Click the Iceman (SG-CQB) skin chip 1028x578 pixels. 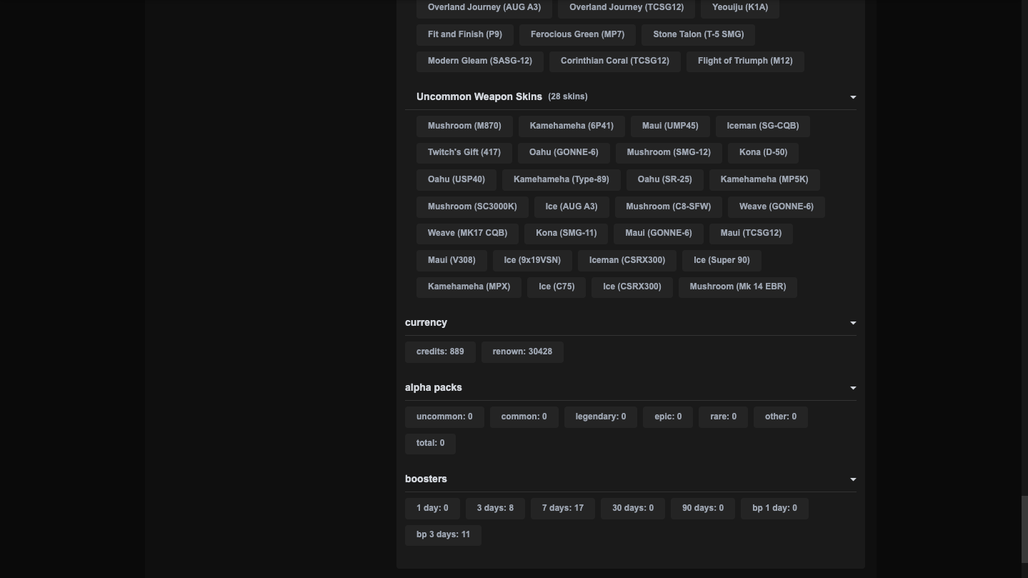pos(762,126)
